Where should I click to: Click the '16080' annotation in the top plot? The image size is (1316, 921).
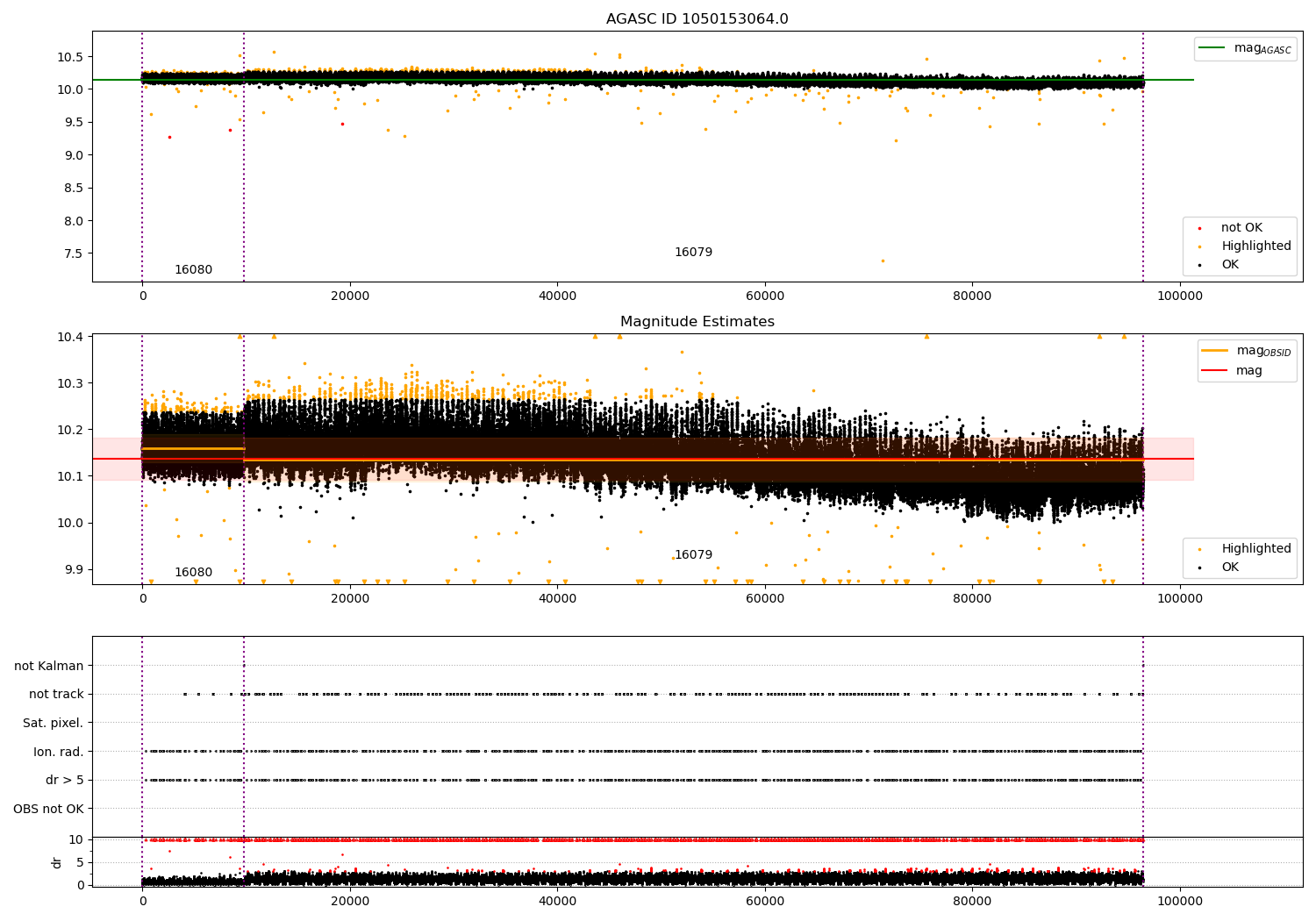click(193, 270)
